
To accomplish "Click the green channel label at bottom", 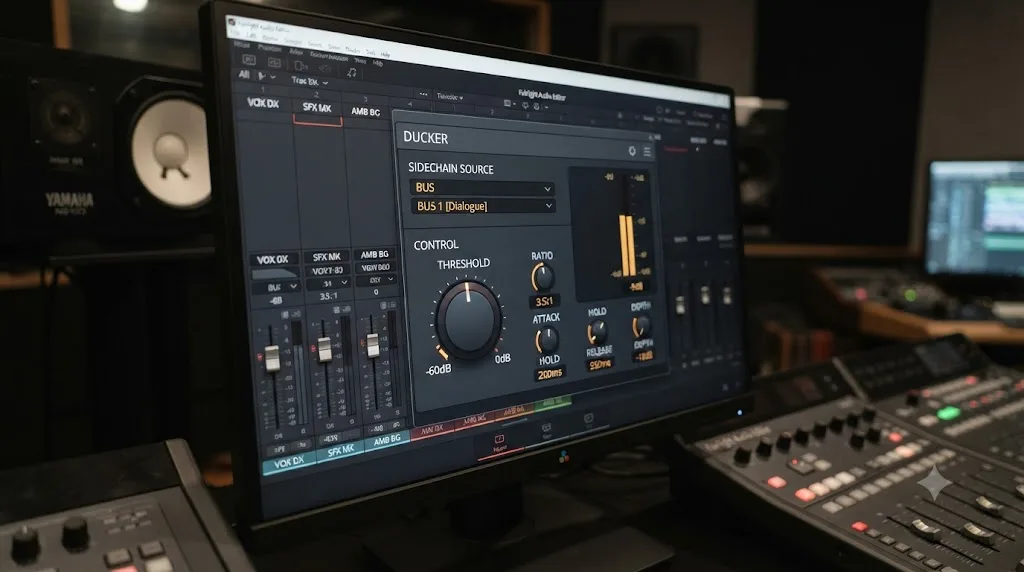I will 552,402.
